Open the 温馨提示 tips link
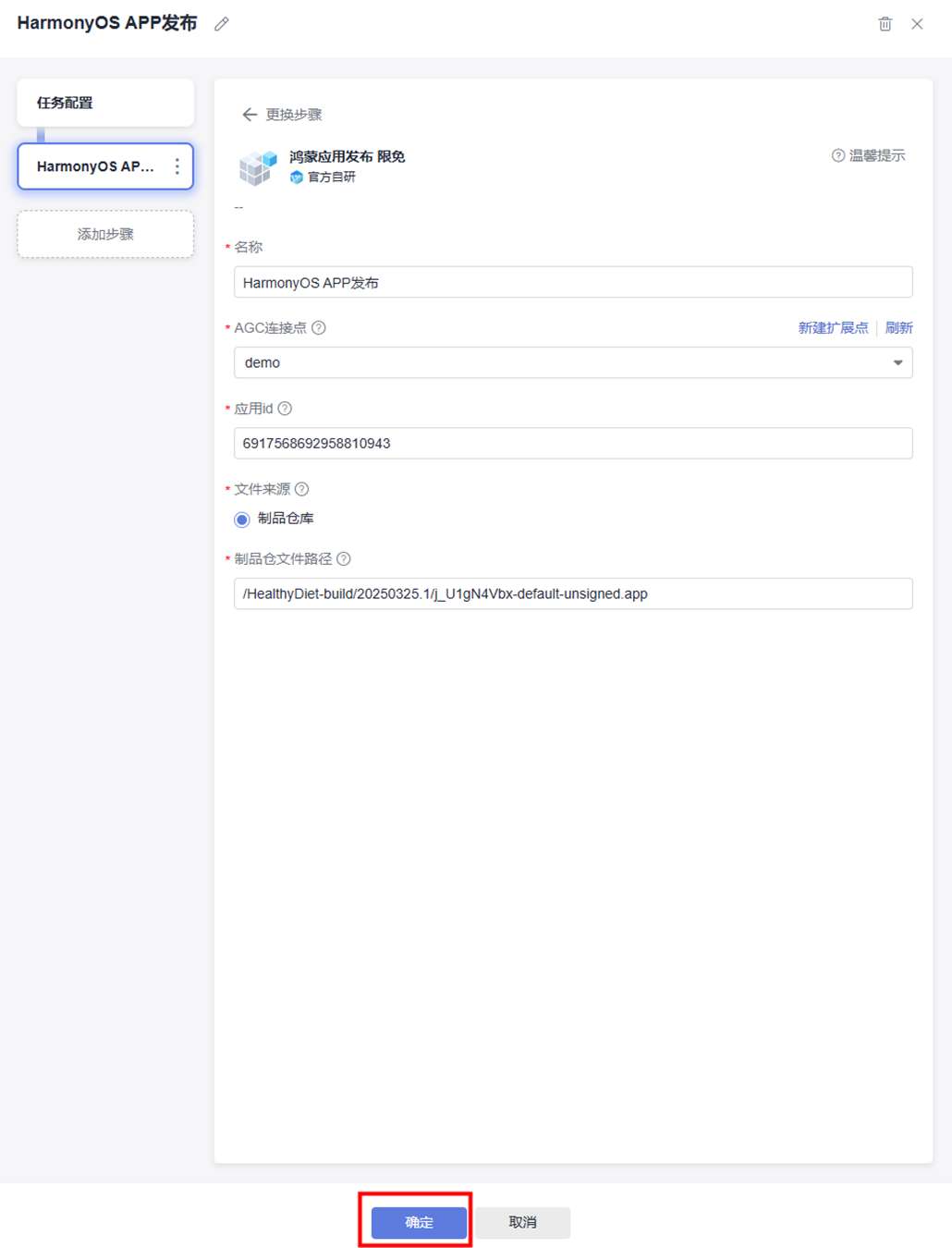 coord(869,155)
